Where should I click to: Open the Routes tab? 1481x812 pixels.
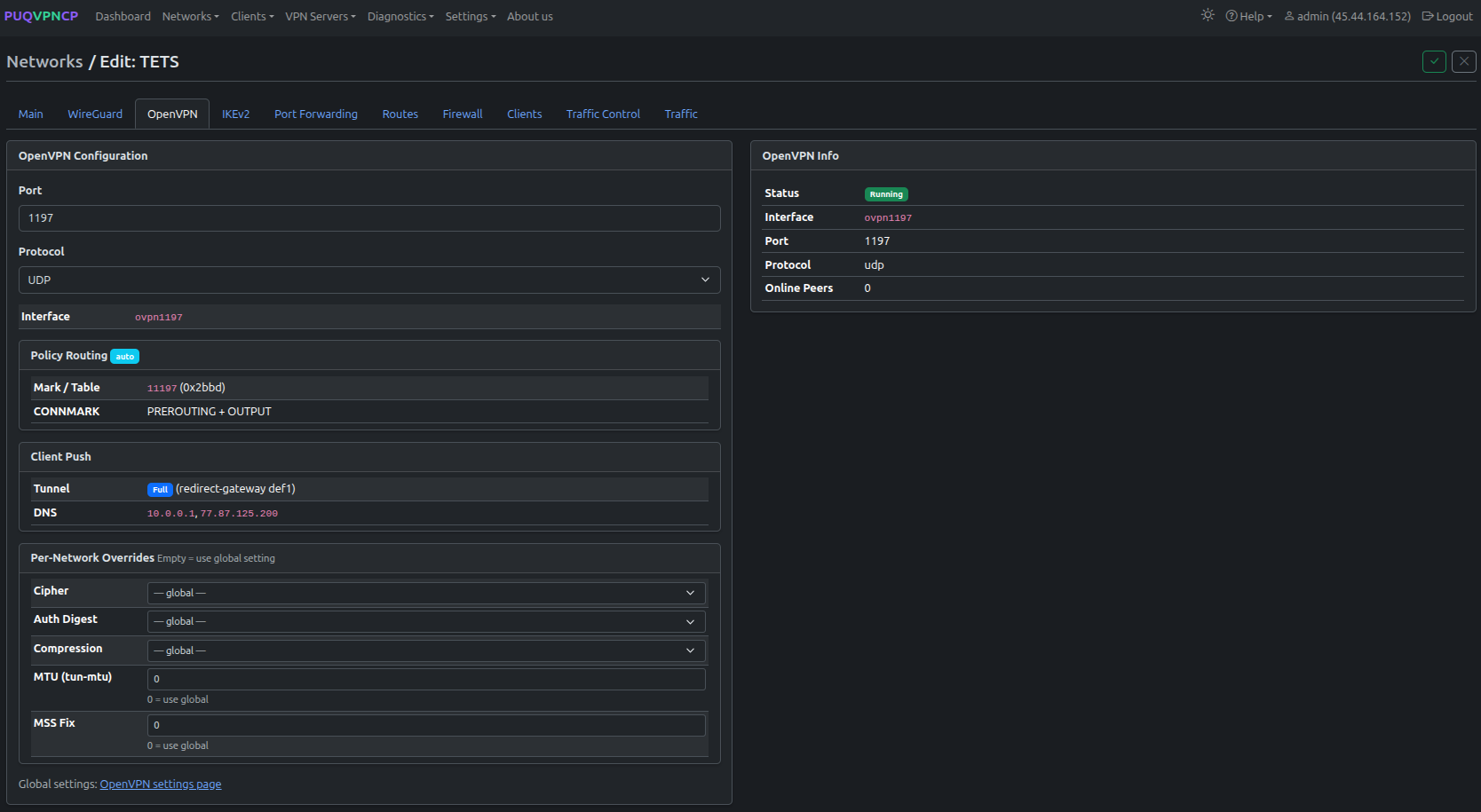point(400,114)
